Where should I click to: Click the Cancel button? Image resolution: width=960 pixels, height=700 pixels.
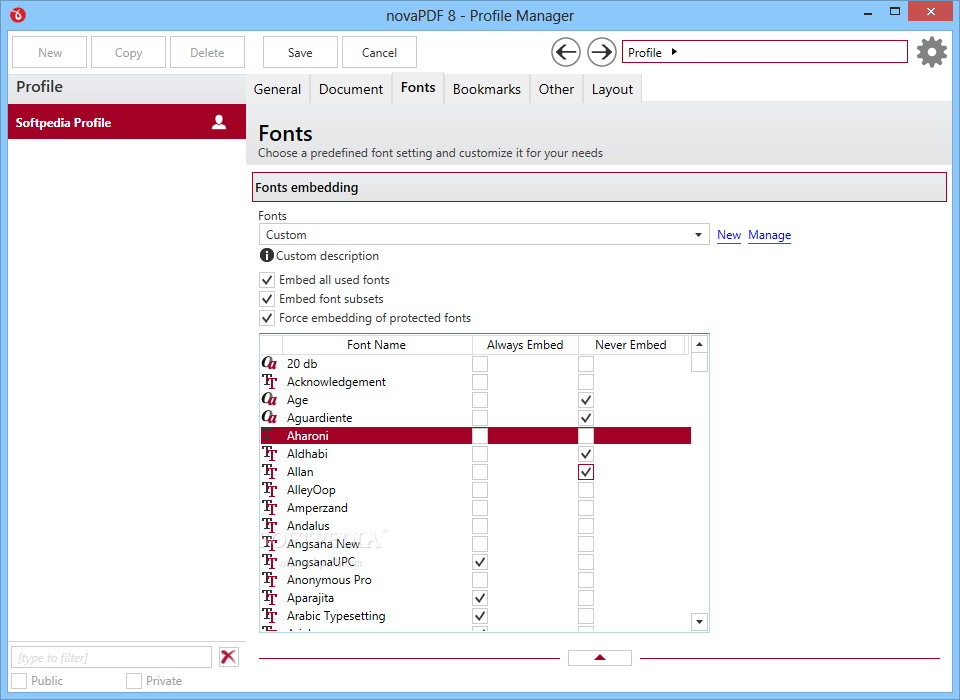click(379, 52)
